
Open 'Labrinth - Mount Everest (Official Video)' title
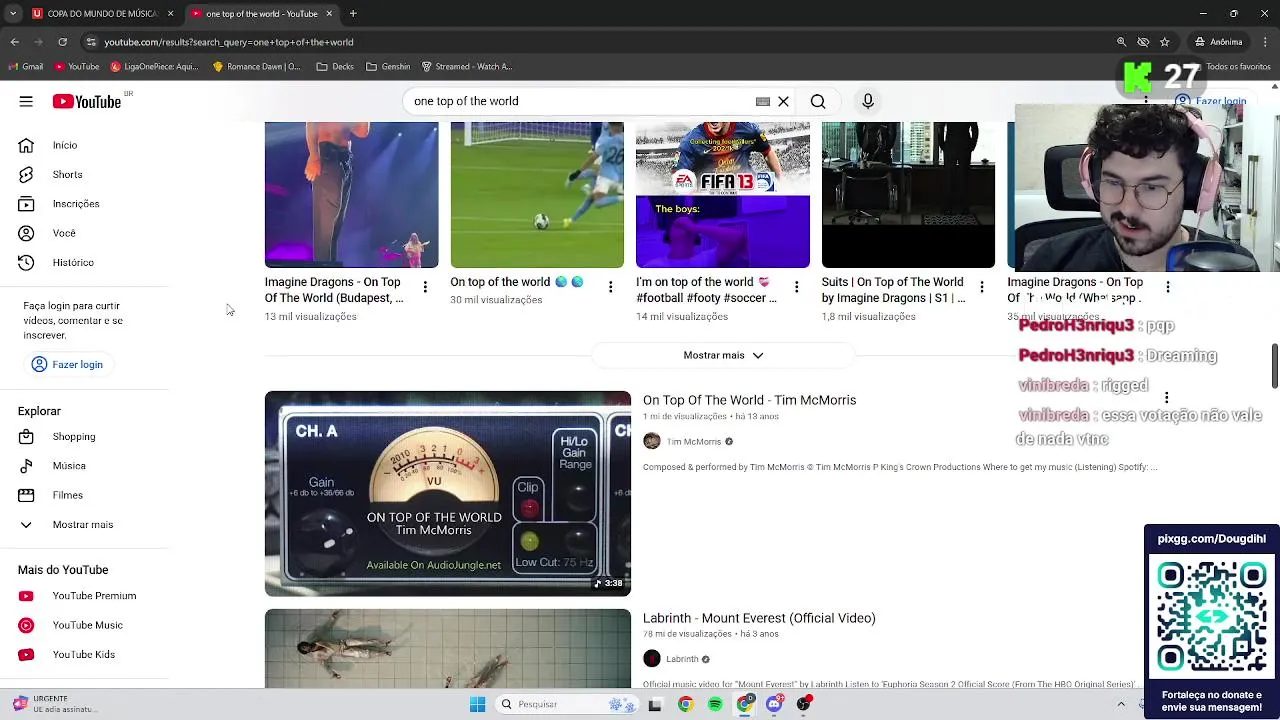759,618
